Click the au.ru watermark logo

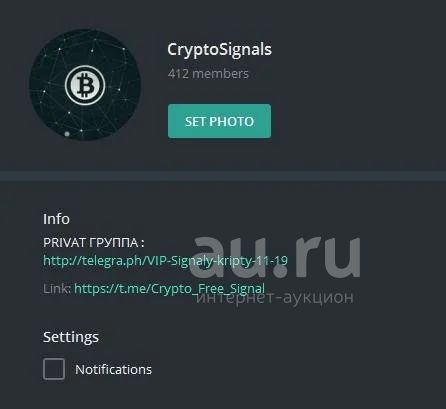tap(275, 257)
